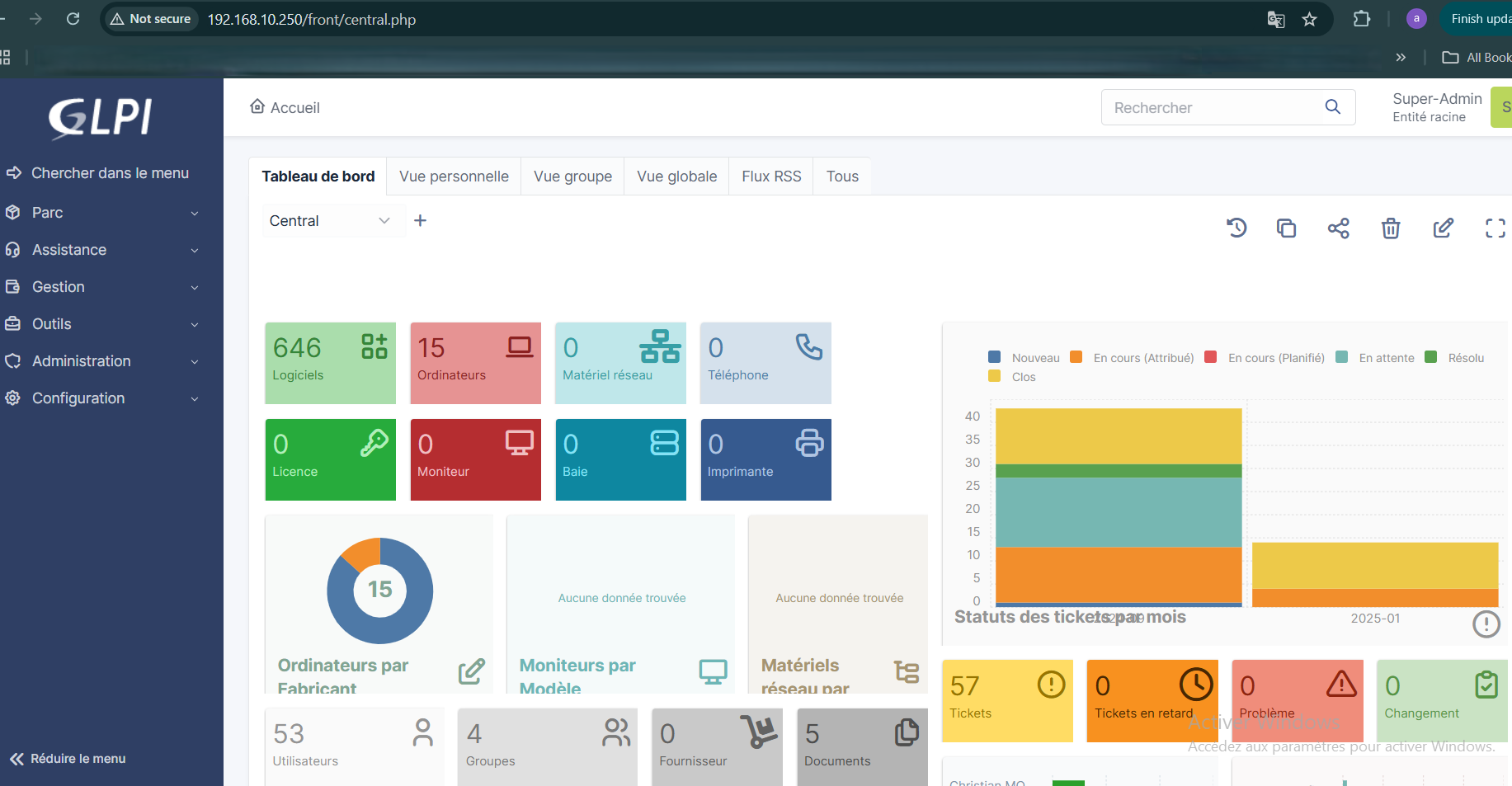Bookmark this page with the star icon
Viewport: 1512px width, 786px height.
pos(1309,19)
